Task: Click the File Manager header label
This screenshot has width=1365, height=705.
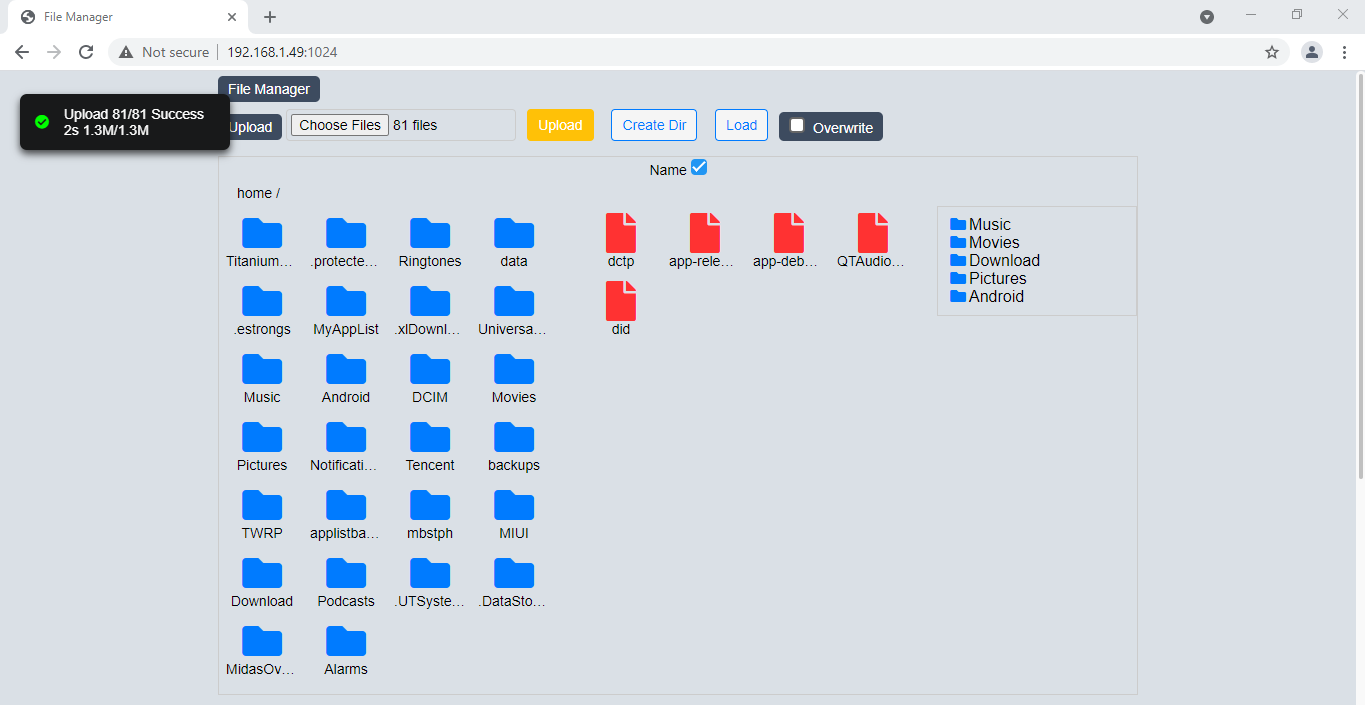Action: click(x=269, y=89)
